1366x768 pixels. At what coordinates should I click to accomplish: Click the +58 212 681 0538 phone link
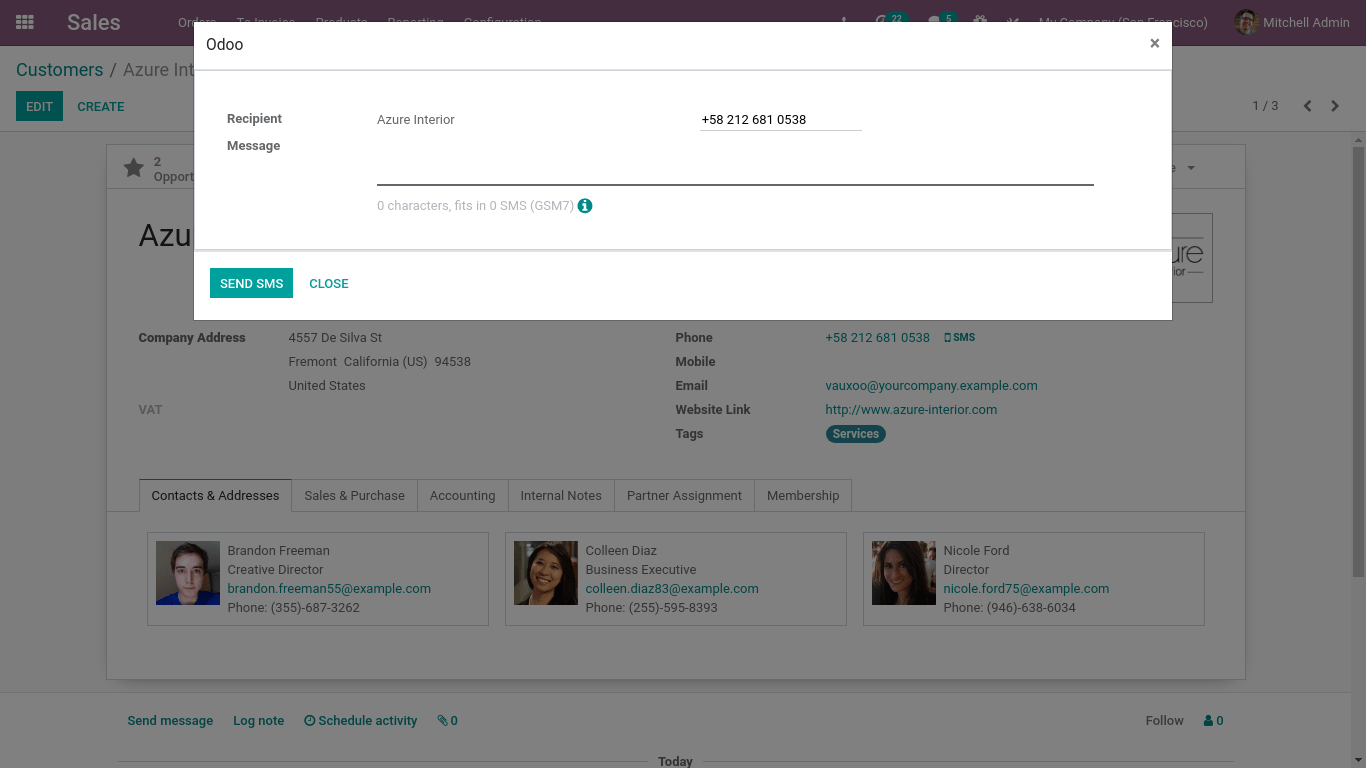(x=877, y=338)
